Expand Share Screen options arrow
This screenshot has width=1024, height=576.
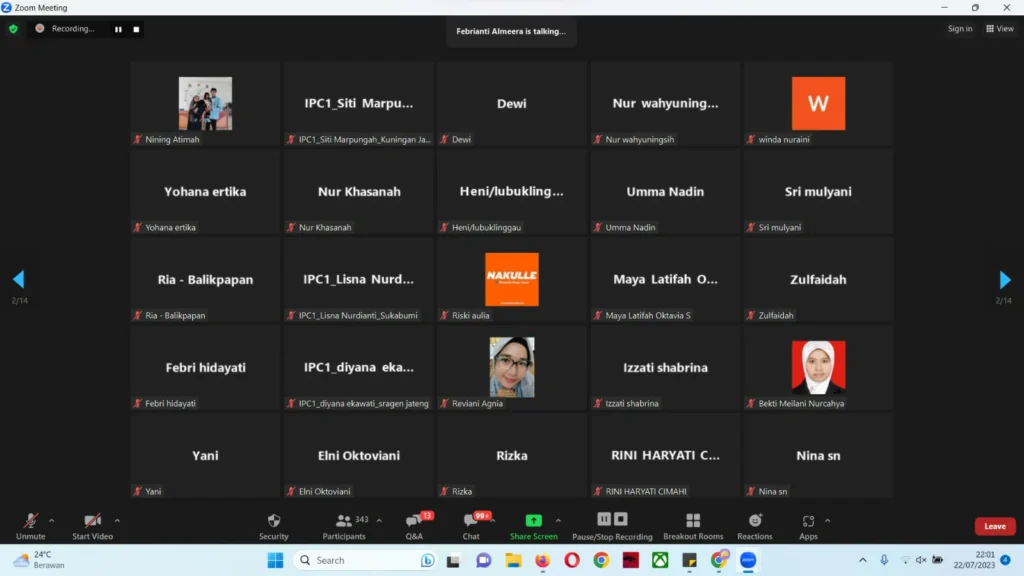coord(558,520)
